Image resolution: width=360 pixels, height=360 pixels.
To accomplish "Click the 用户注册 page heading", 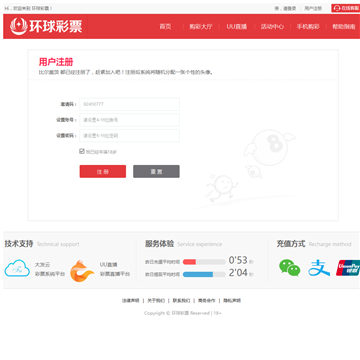I will [x=56, y=62].
